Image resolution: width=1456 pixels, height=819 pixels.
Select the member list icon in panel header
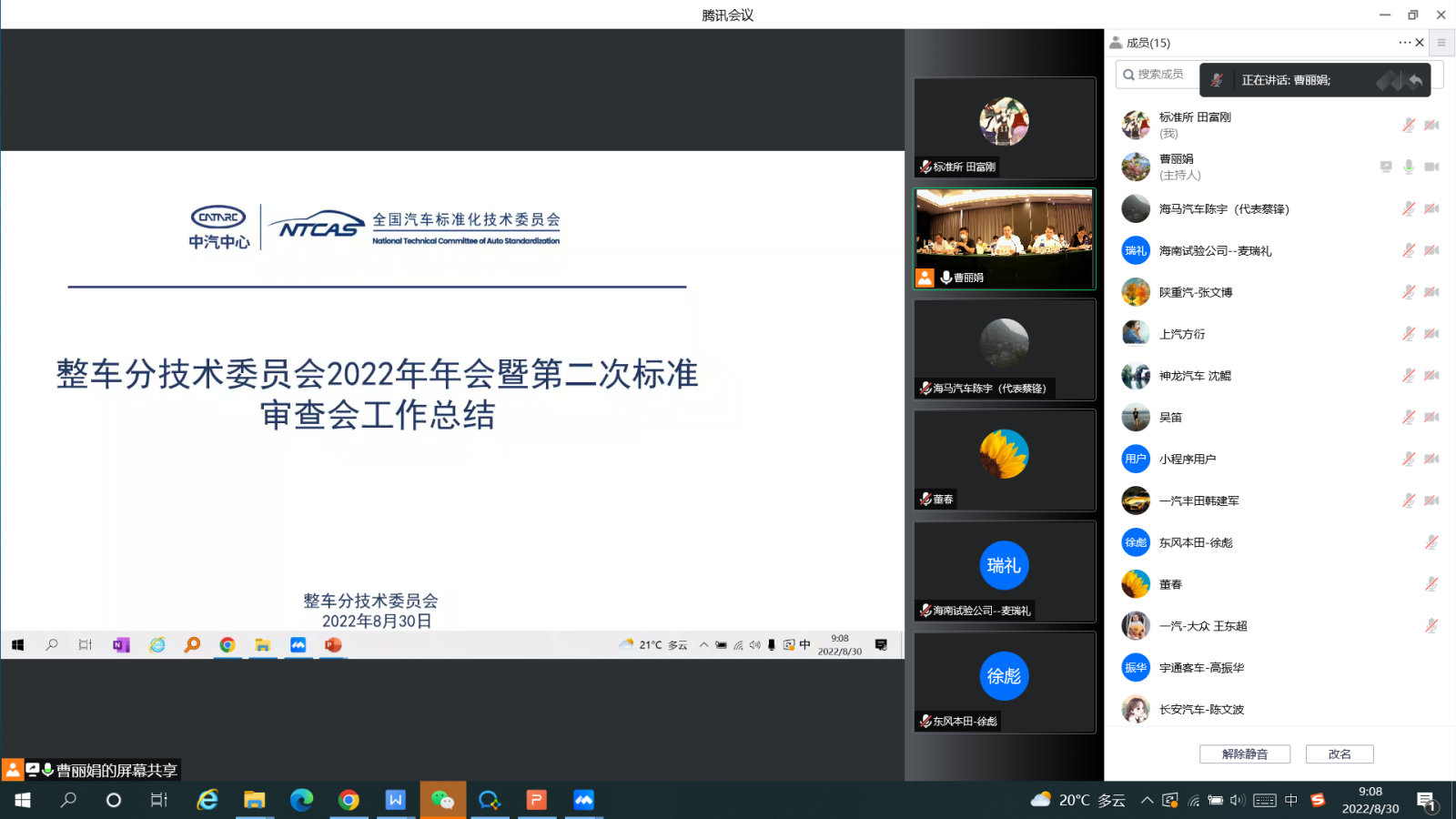coord(1117,42)
